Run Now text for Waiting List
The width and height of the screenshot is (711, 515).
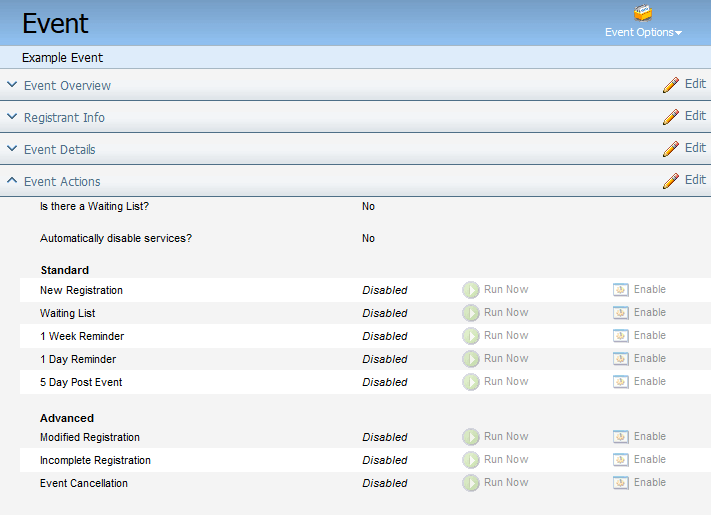(x=506, y=312)
